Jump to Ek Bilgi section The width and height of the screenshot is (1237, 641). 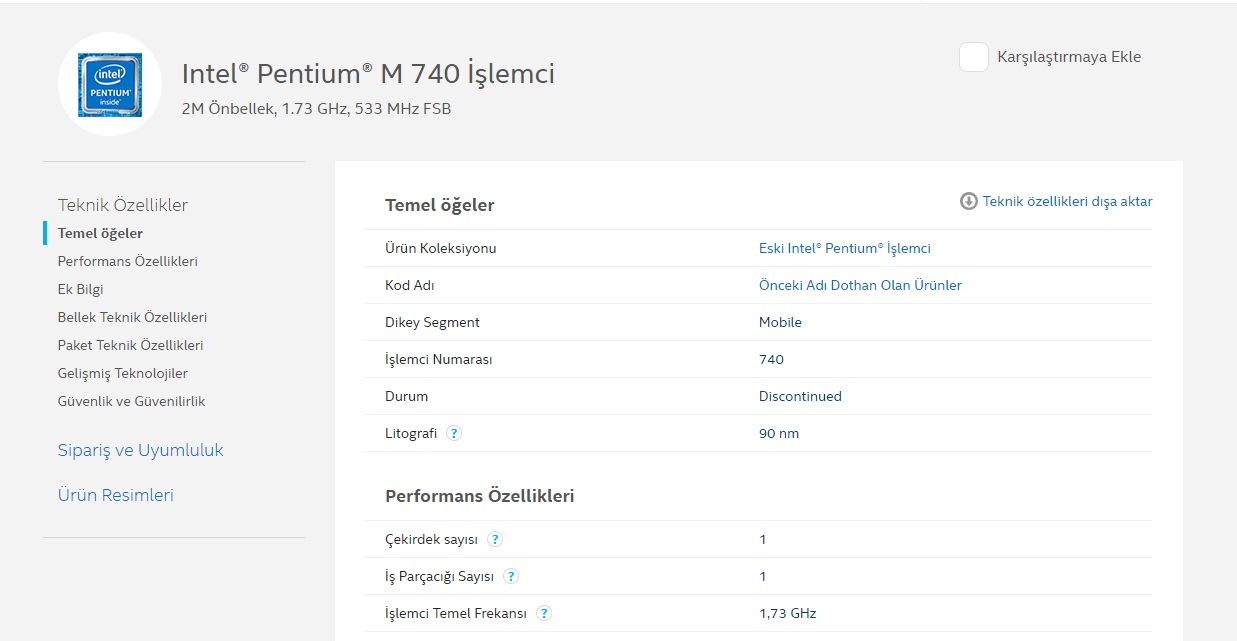[x=81, y=289]
